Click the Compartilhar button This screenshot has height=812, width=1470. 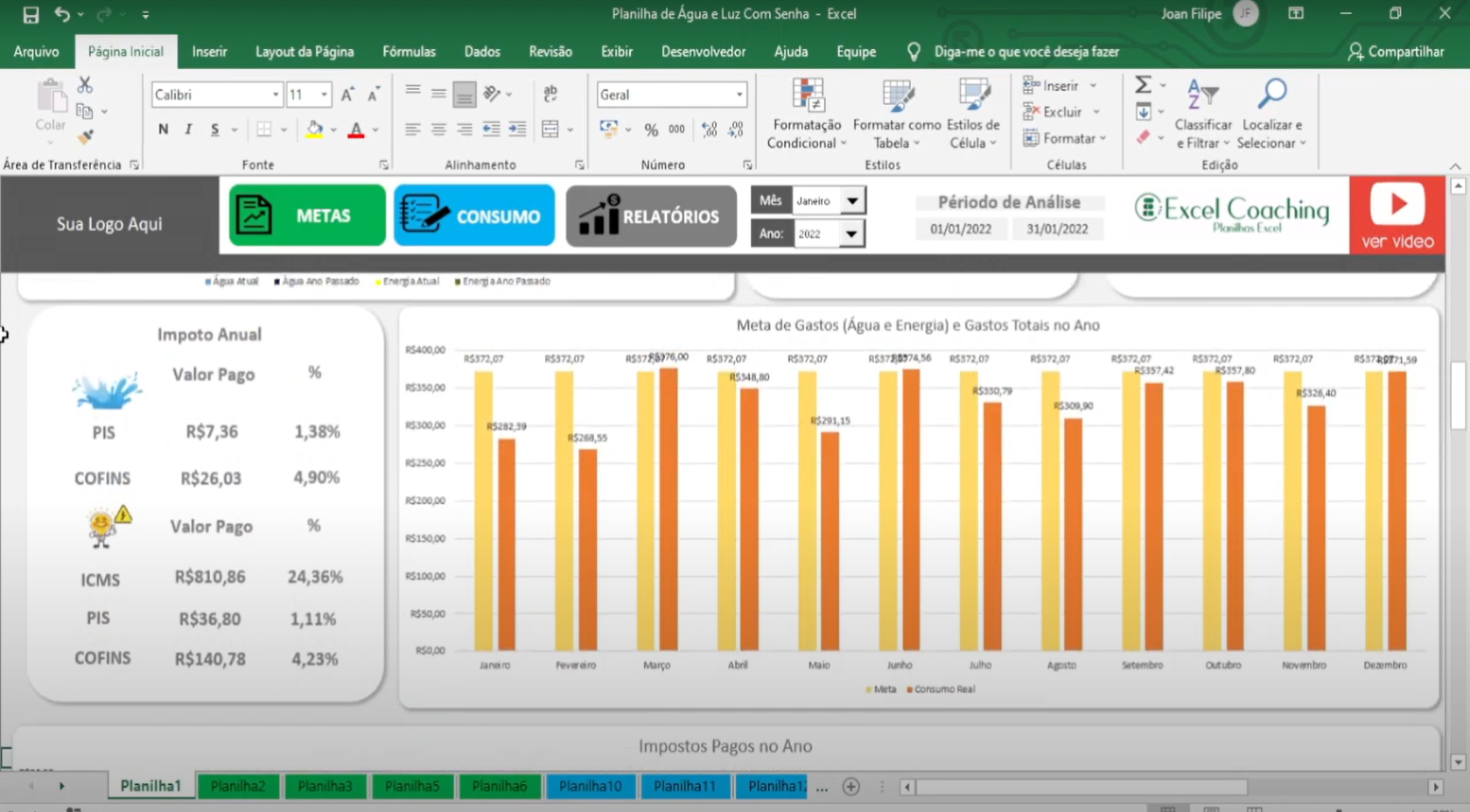[1396, 52]
